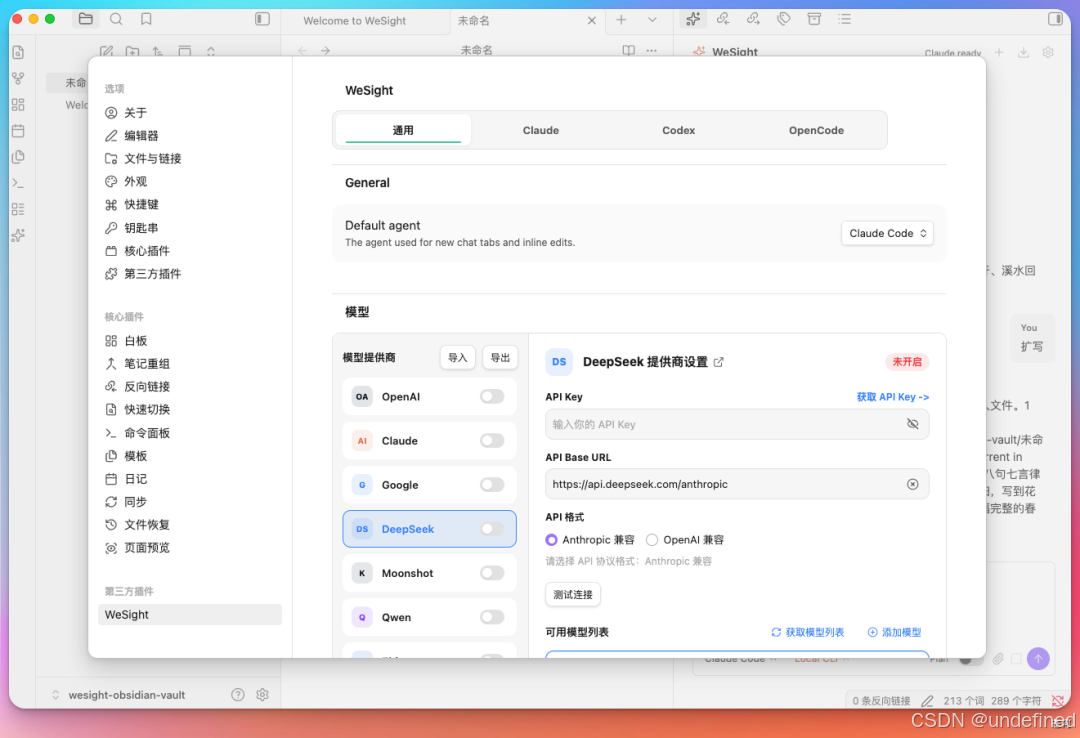The width and height of the screenshot is (1080, 738).
Task: Toggle the left sidebar panel icon
Action: (x=262, y=19)
